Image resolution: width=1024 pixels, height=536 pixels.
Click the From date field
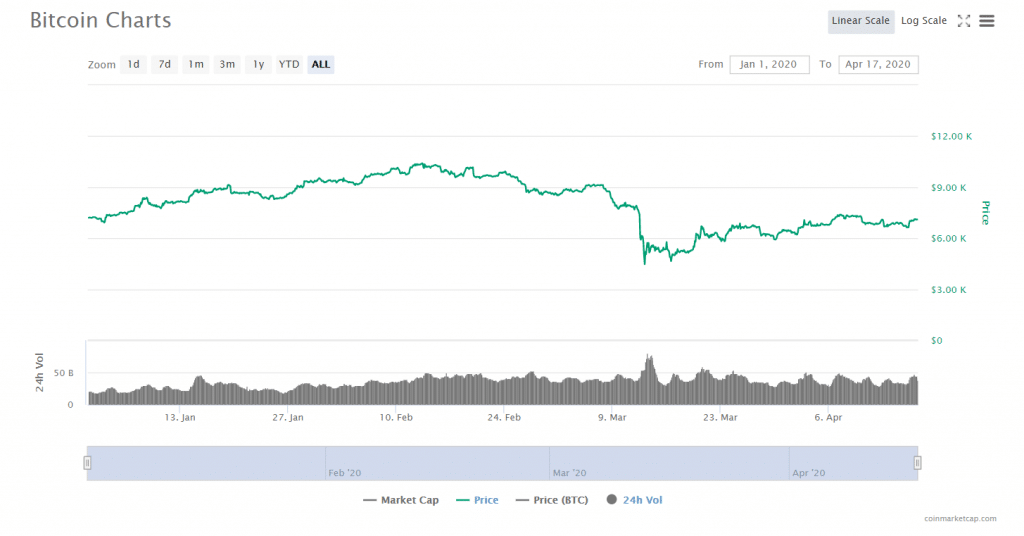769,65
